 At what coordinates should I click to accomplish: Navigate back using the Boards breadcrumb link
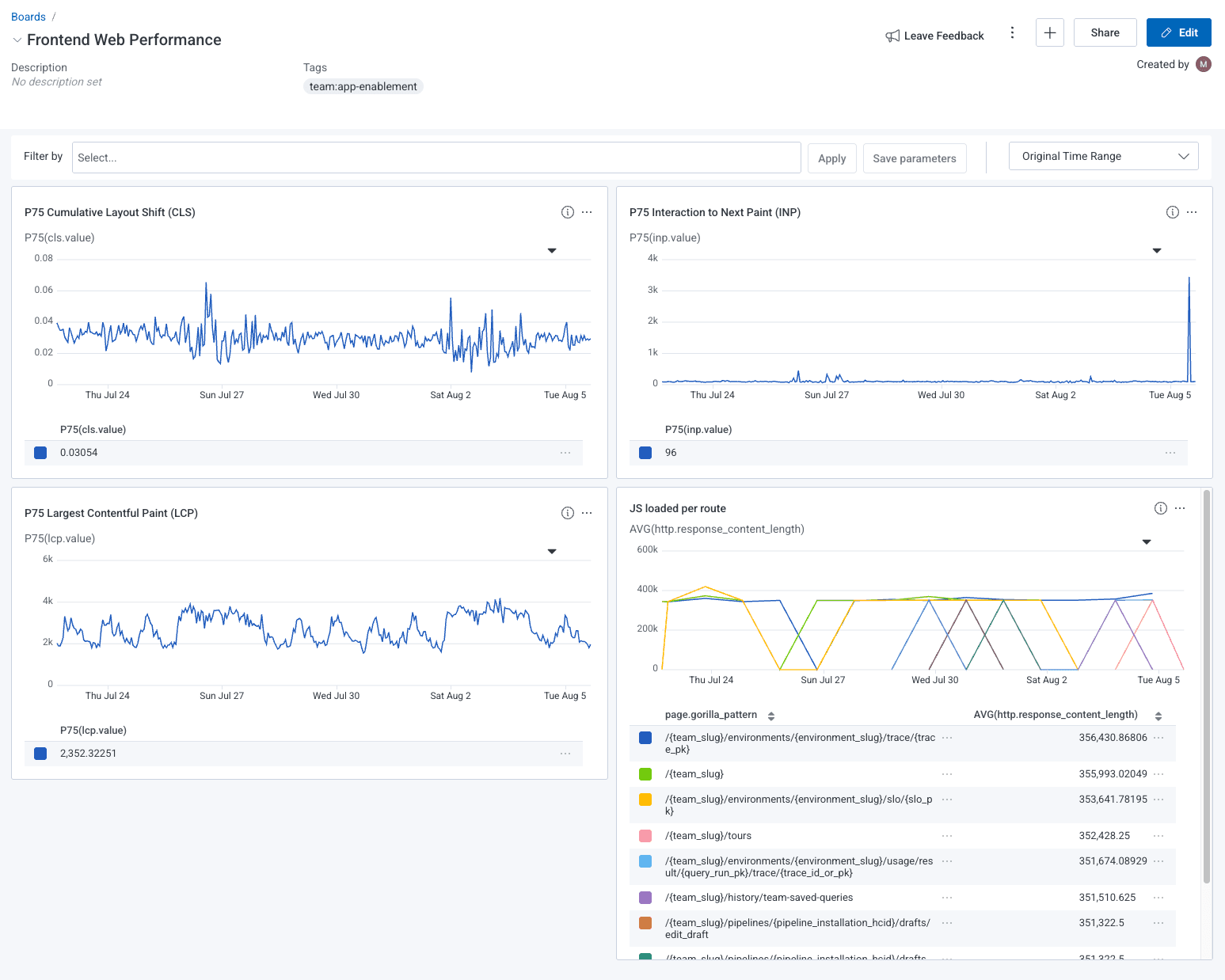coord(29,16)
